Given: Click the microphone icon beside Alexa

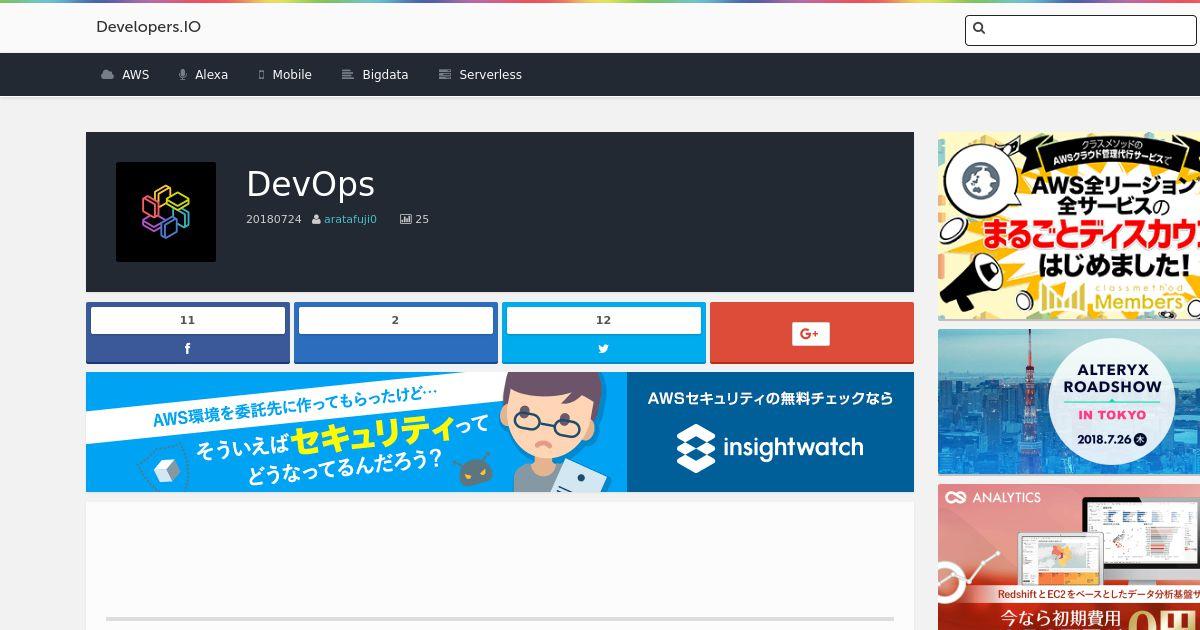Looking at the screenshot, I should (183, 75).
